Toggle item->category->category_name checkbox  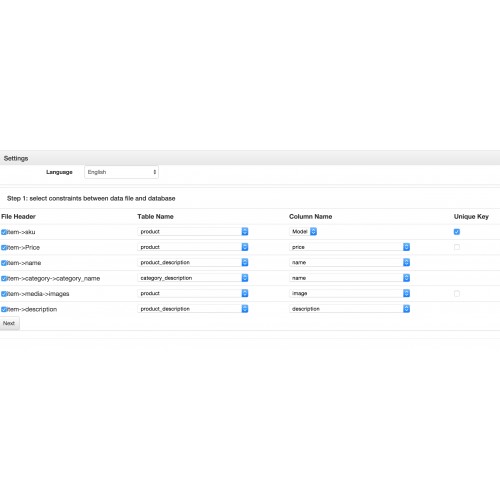[4, 278]
